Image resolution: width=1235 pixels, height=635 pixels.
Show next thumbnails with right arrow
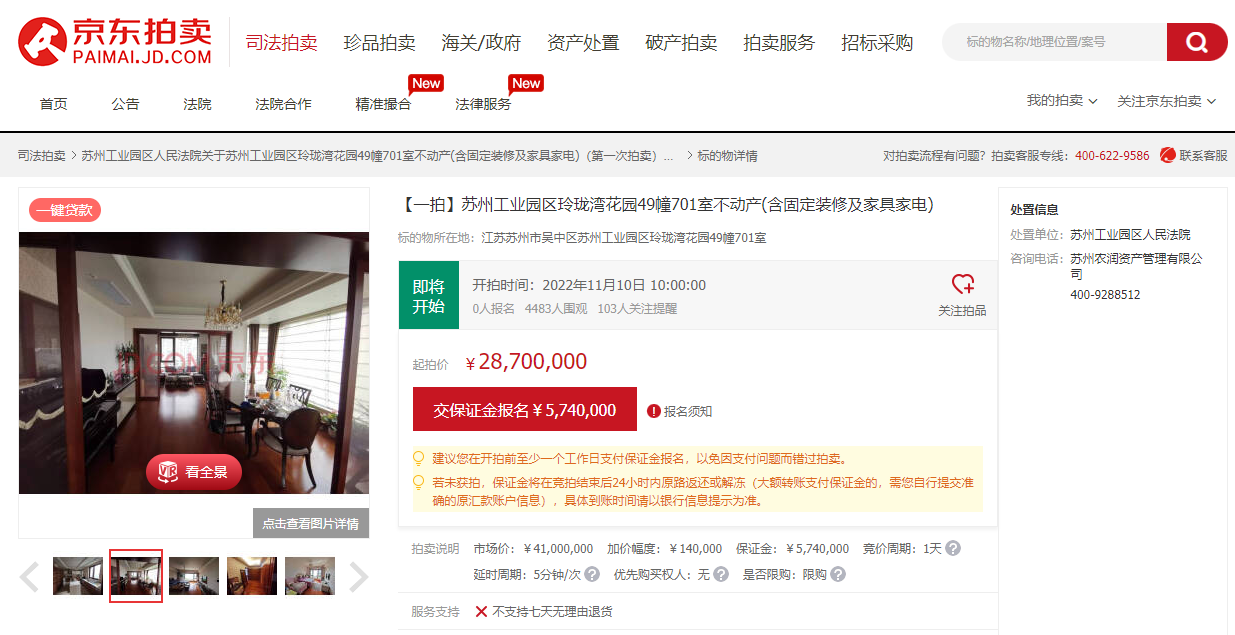pos(357,576)
